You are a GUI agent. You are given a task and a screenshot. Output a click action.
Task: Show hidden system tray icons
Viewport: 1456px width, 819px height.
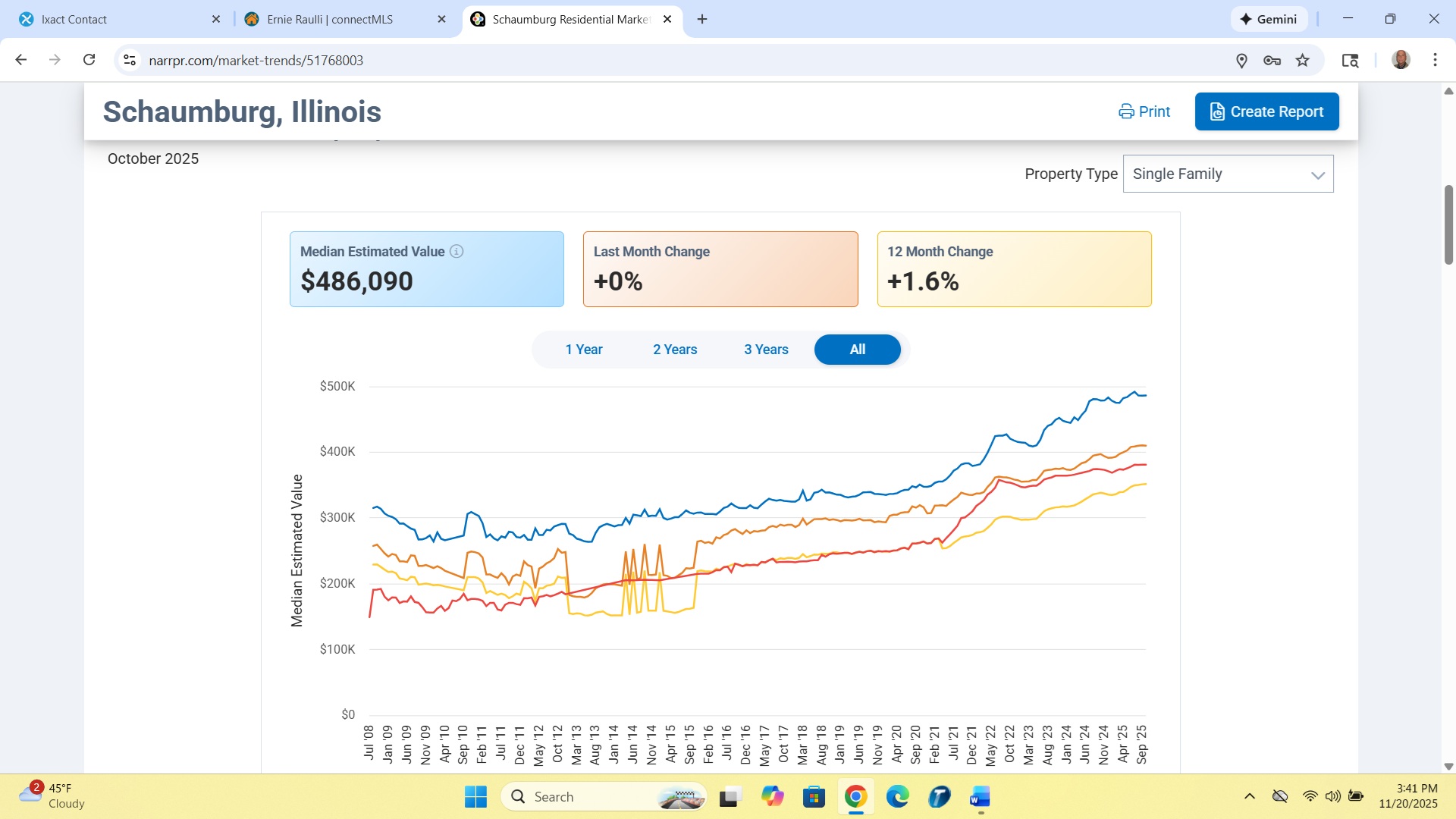(1249, 796)
